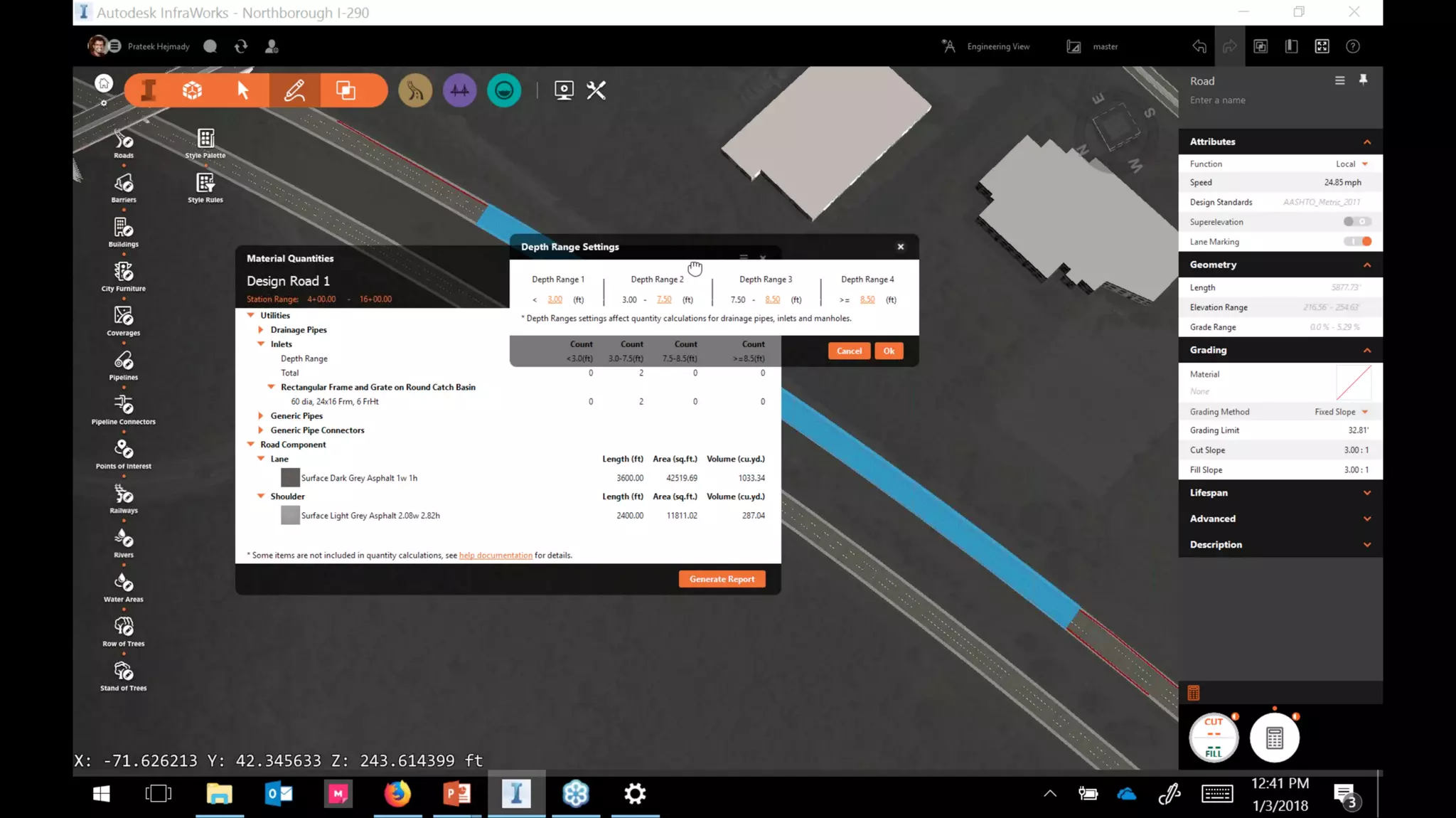
Task: Open the calculator quantities round button
Action: (x=1275, y=738)
